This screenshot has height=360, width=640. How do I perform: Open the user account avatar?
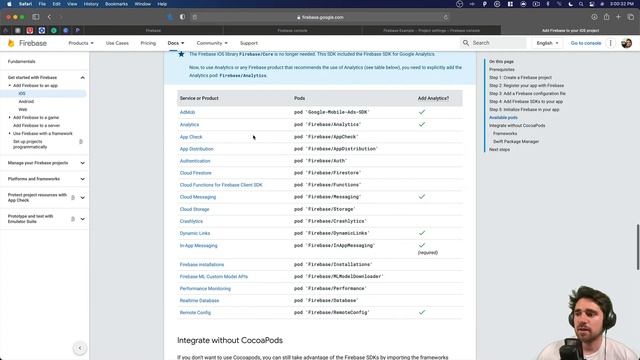pos(626,43)
